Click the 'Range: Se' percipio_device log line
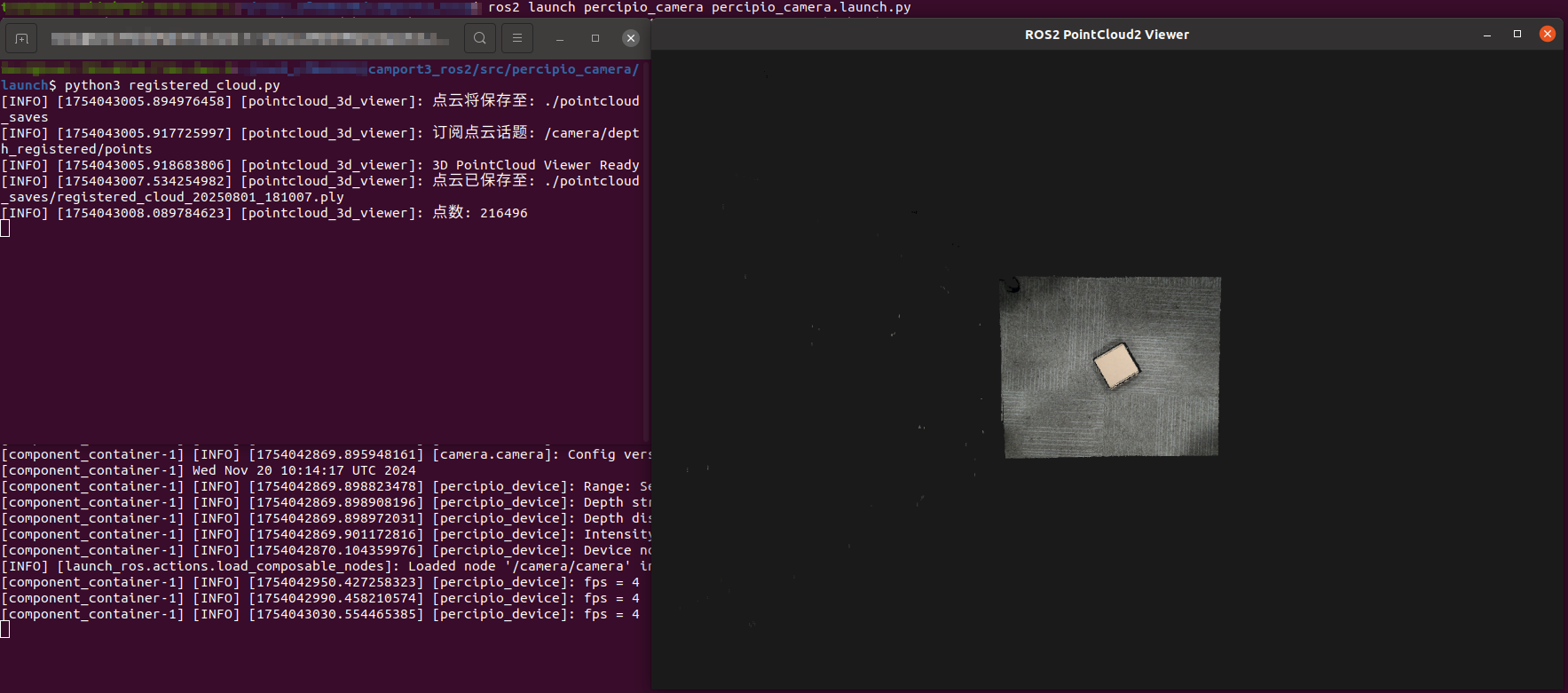Viewport: 1568px width, 693px height. 326,486
